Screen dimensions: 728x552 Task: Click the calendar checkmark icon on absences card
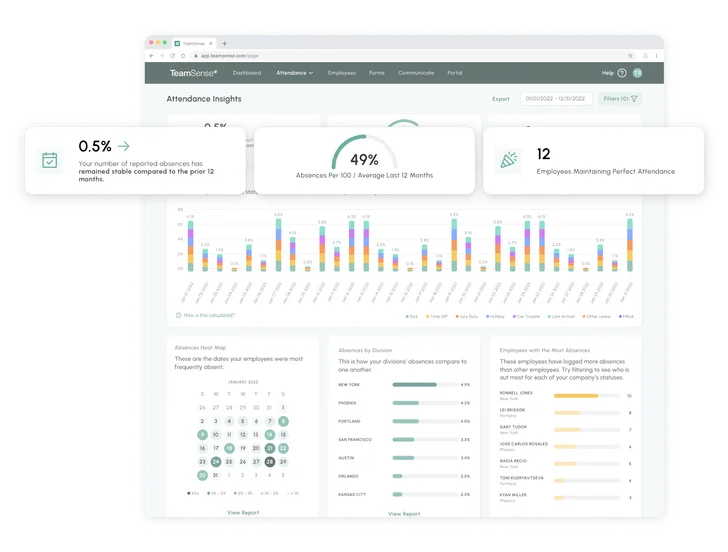tap(49, 159)
